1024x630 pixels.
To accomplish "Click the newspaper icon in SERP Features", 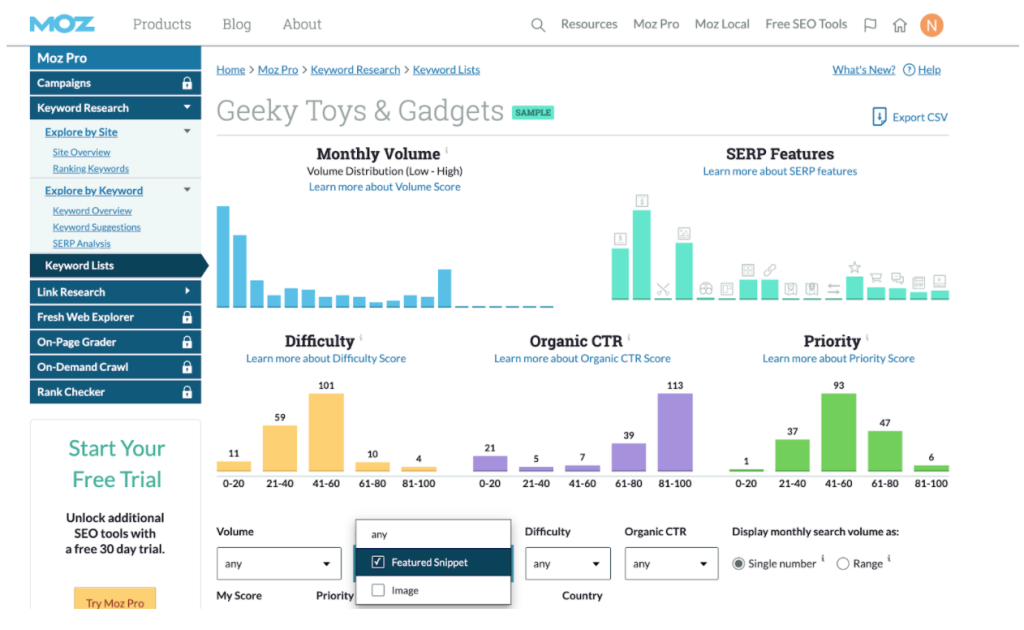I will (918, 283).
